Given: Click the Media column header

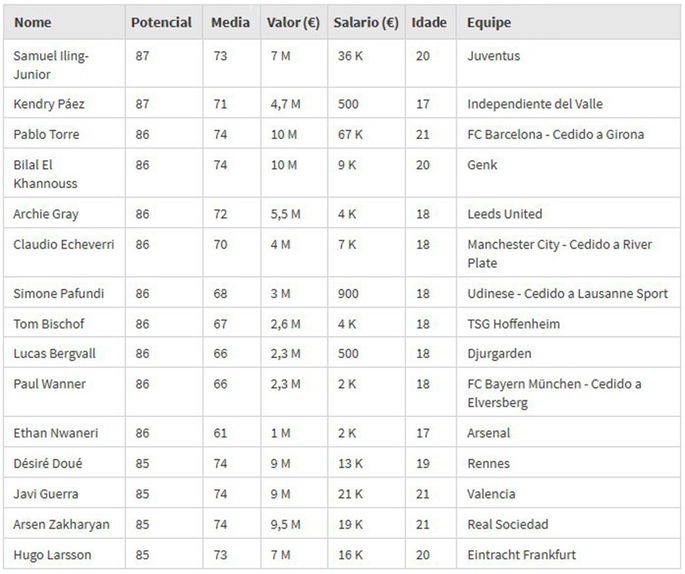Looking at the screenshot, I should click(x=230, y=22).
